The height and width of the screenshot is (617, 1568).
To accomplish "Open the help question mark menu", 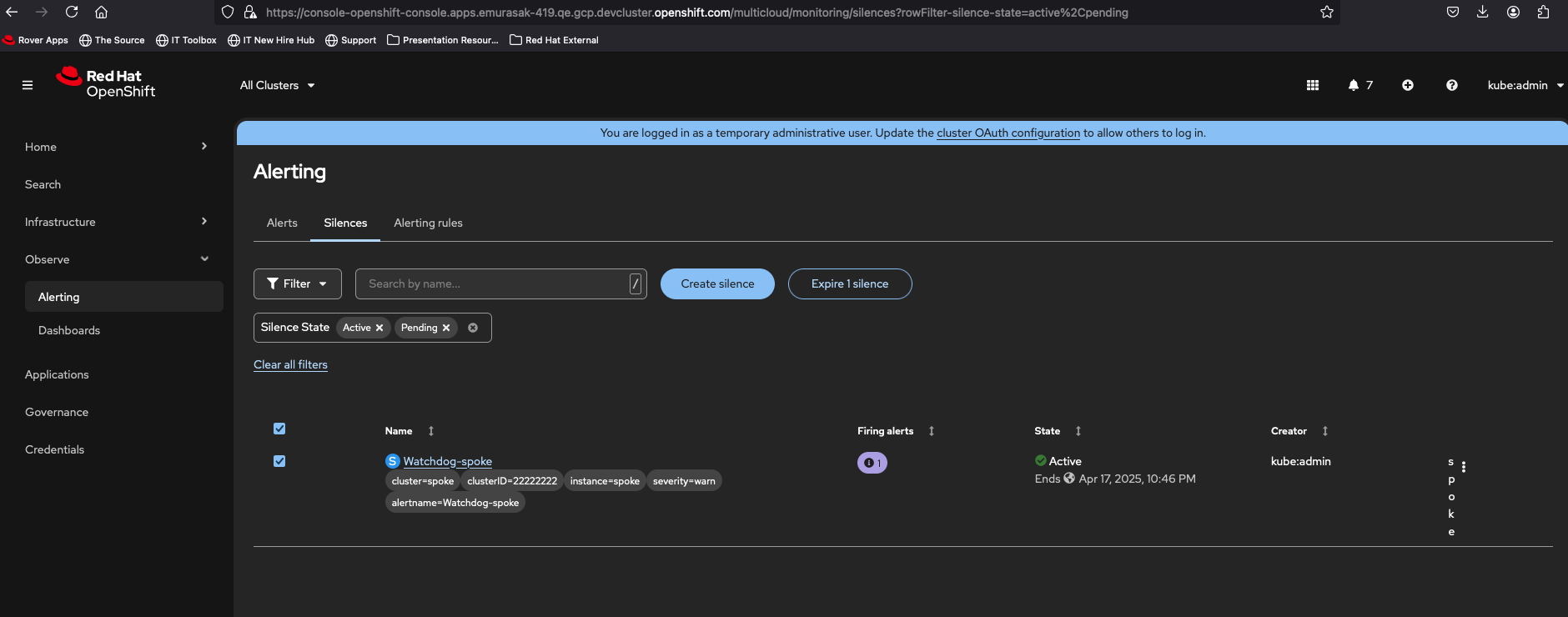I will (x=1452, y=85).
